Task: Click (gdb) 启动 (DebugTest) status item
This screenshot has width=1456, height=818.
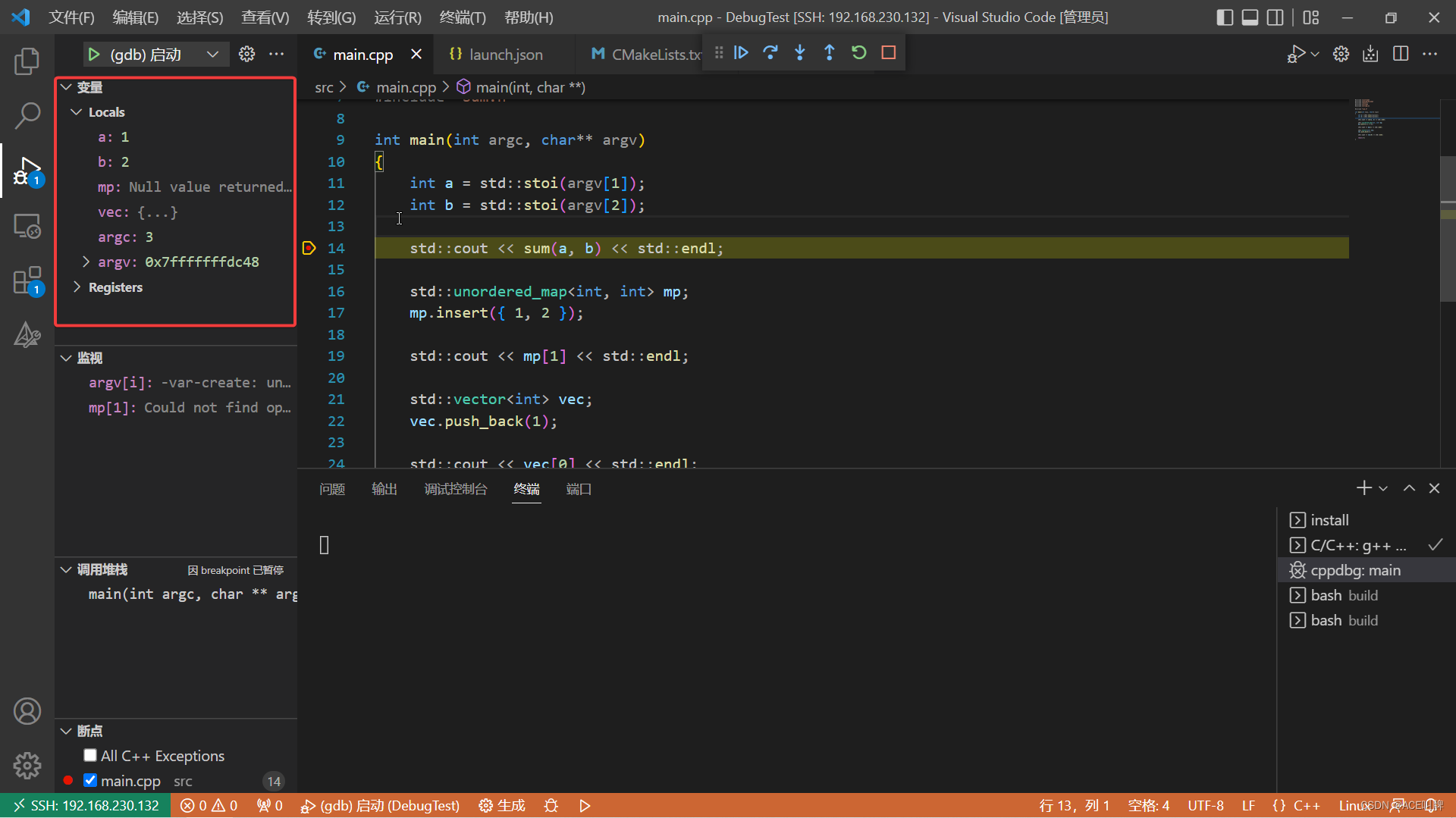Action: [x=381, y=805]
